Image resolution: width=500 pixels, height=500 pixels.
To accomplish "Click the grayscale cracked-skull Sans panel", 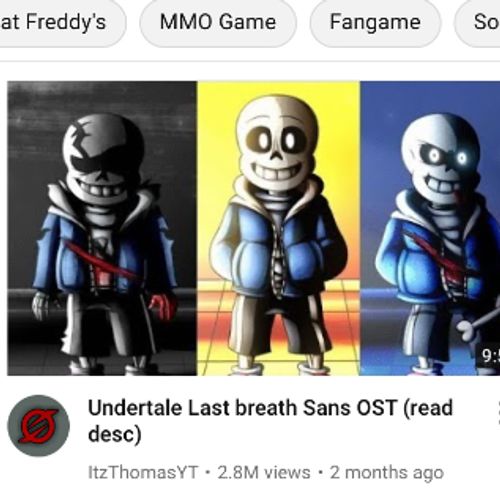I will coord(102,228).
